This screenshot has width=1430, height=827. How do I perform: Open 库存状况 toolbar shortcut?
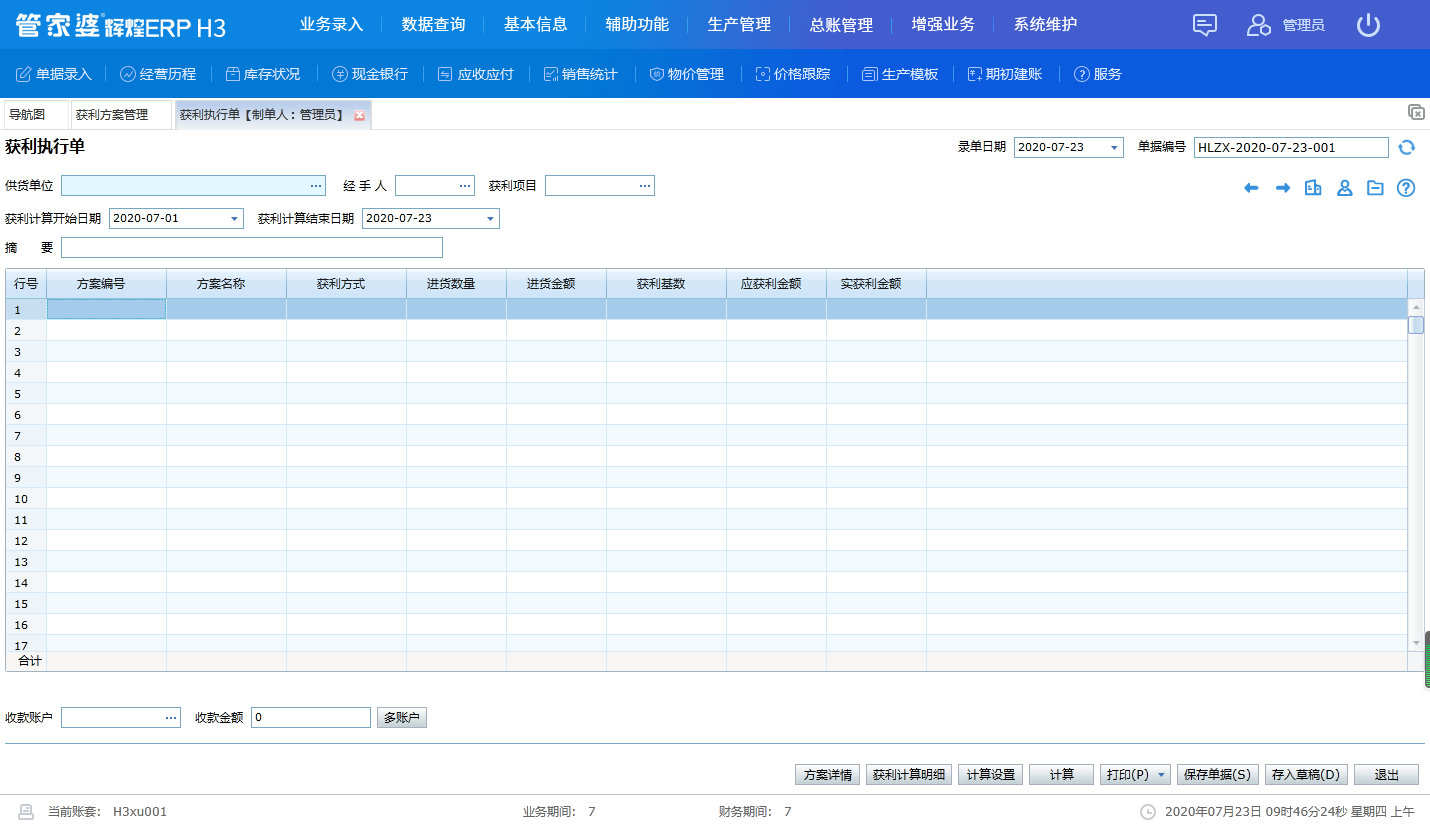pyautogui.click(x=262, y=74)
